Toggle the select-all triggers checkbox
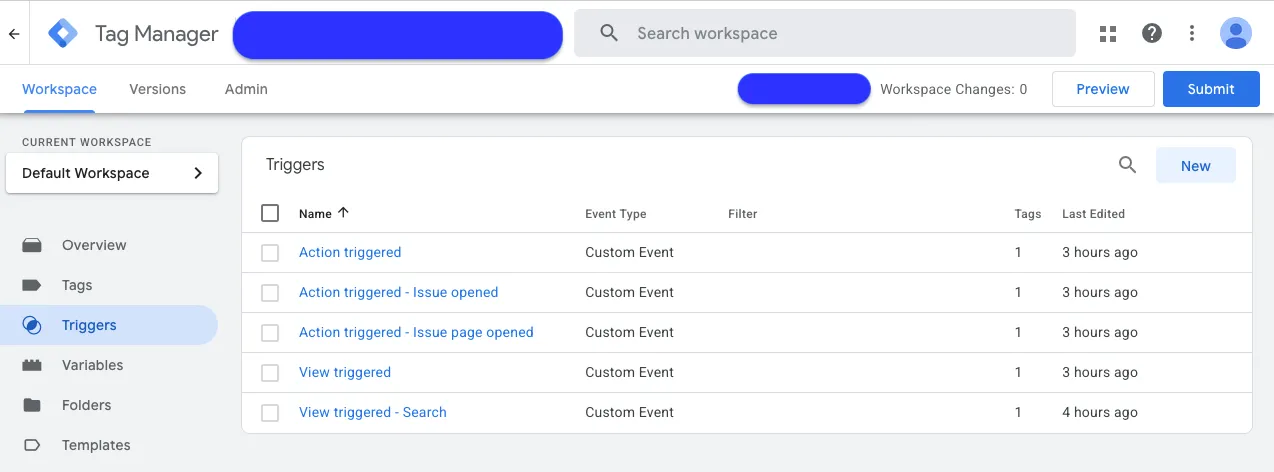 [270, 213]
